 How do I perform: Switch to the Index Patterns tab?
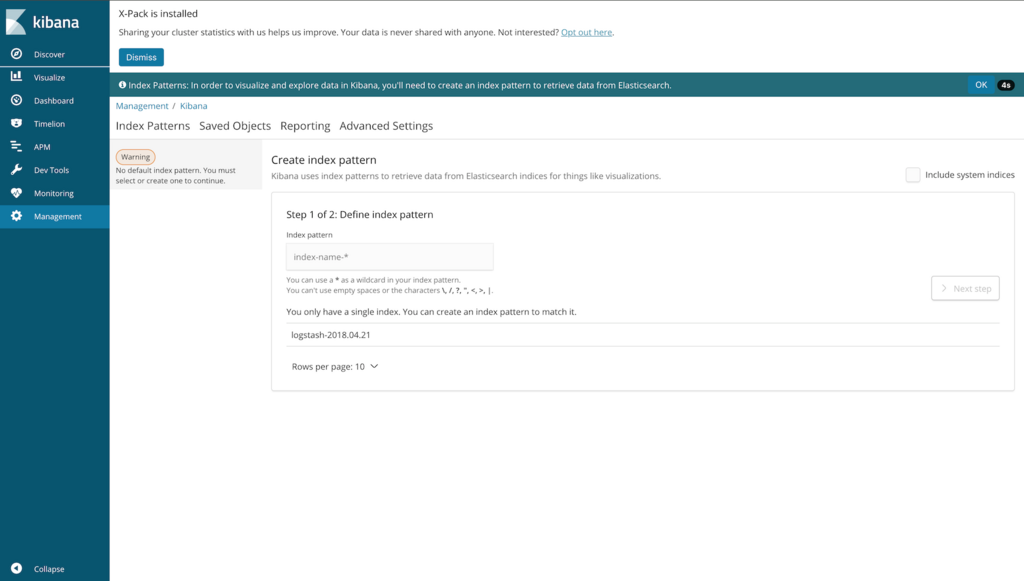click(153, 126)
